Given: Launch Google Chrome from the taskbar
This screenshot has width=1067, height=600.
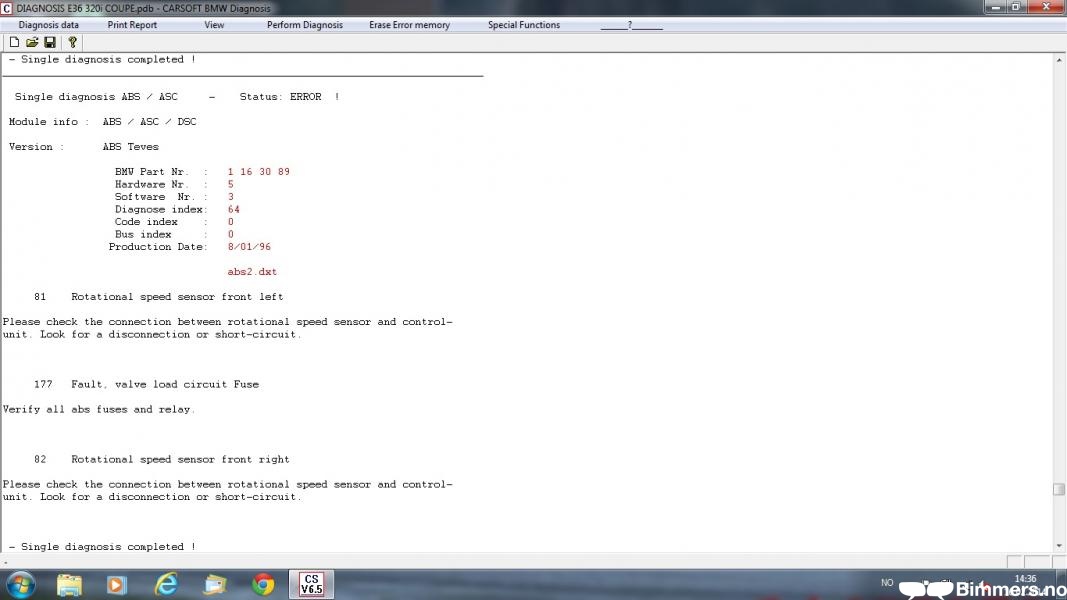Looking at the screenshot, I should point(263,585).
